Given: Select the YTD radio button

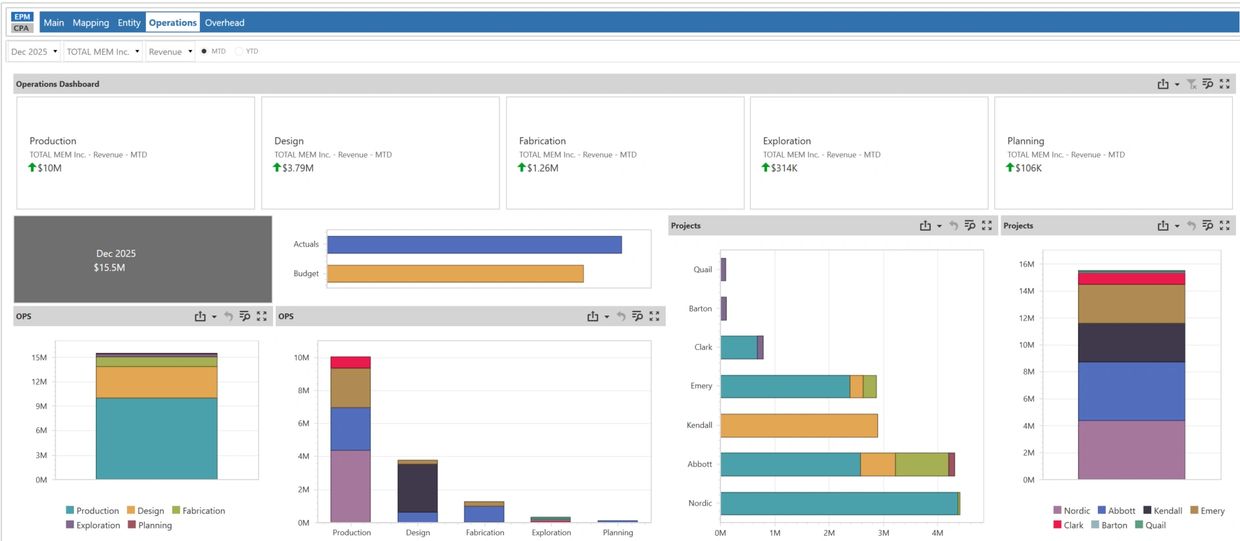Looking at the screenshot, I should pos(239,51).
